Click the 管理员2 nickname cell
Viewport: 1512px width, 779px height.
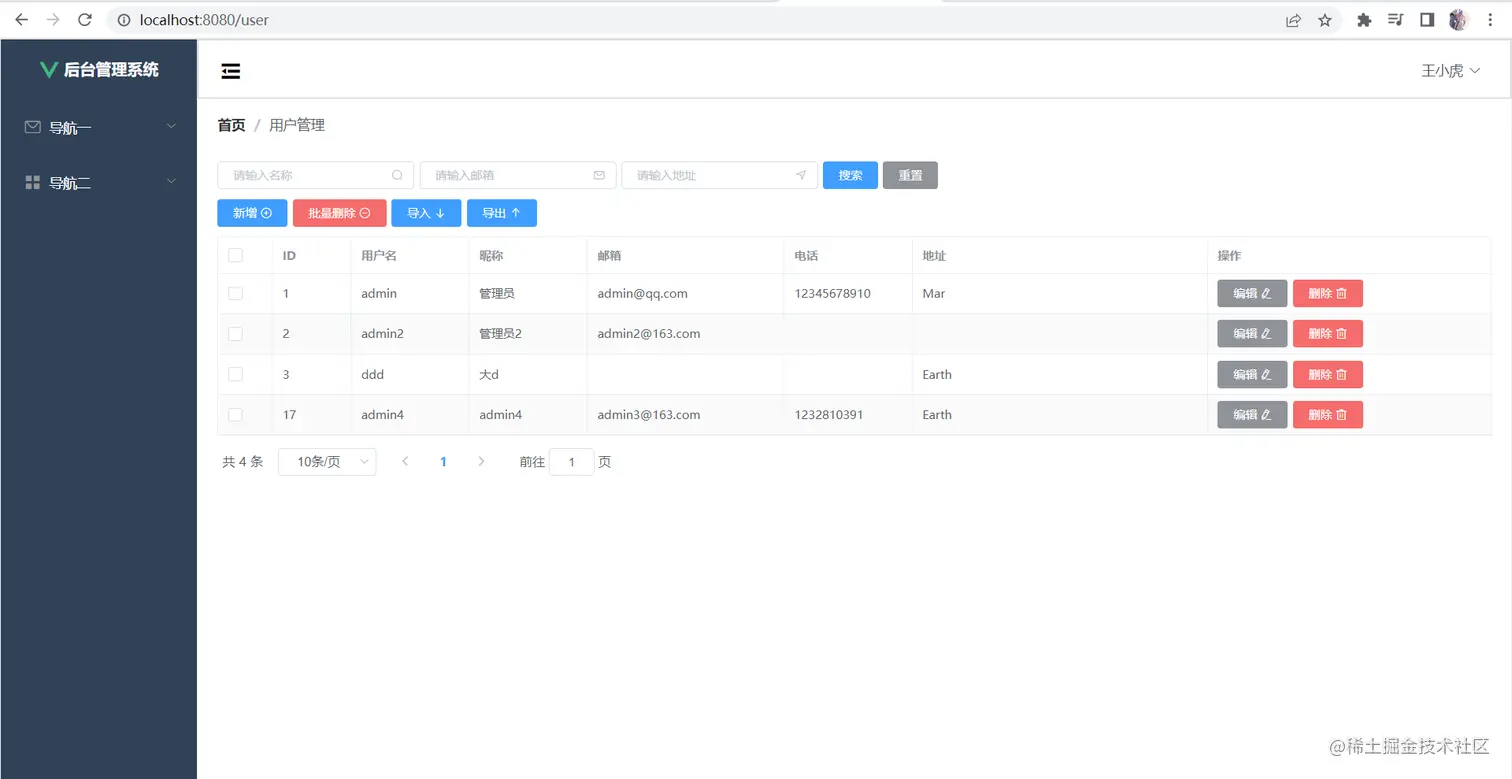point(500,334)
